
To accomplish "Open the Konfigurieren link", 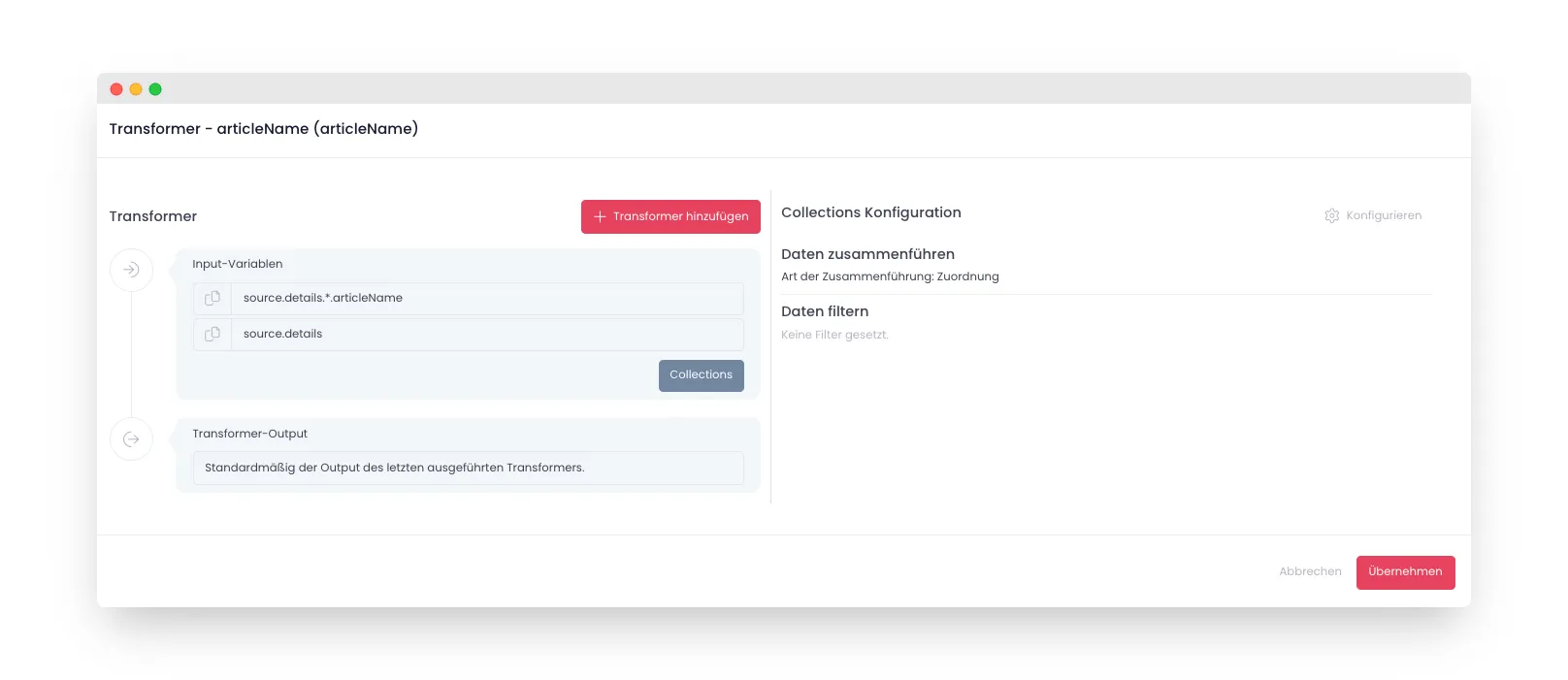I will pyautogui.click(x=1384, y=215).
